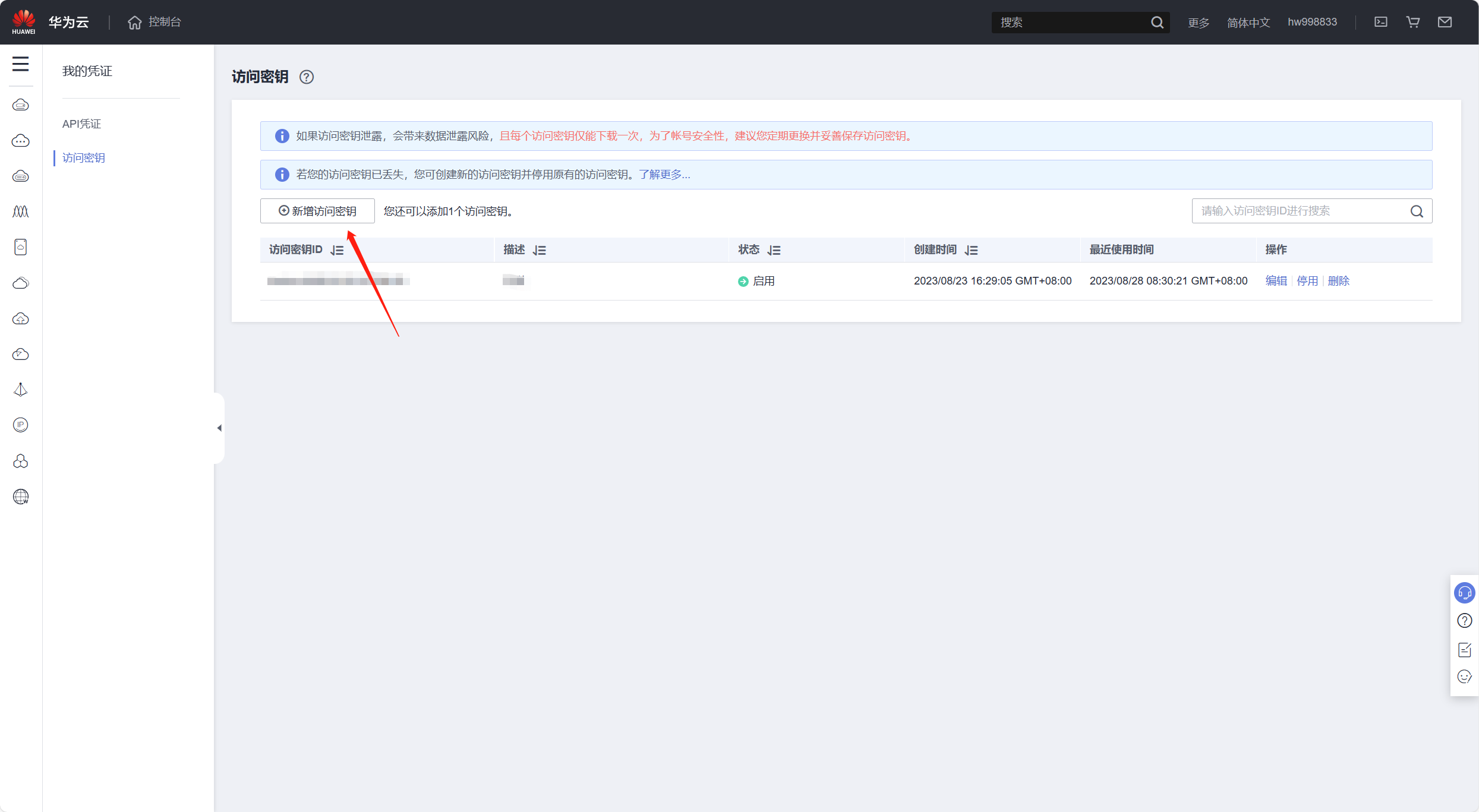Sort the table by 状态 column
This screenshot has width=1479, height=812.
coord(774,250)
